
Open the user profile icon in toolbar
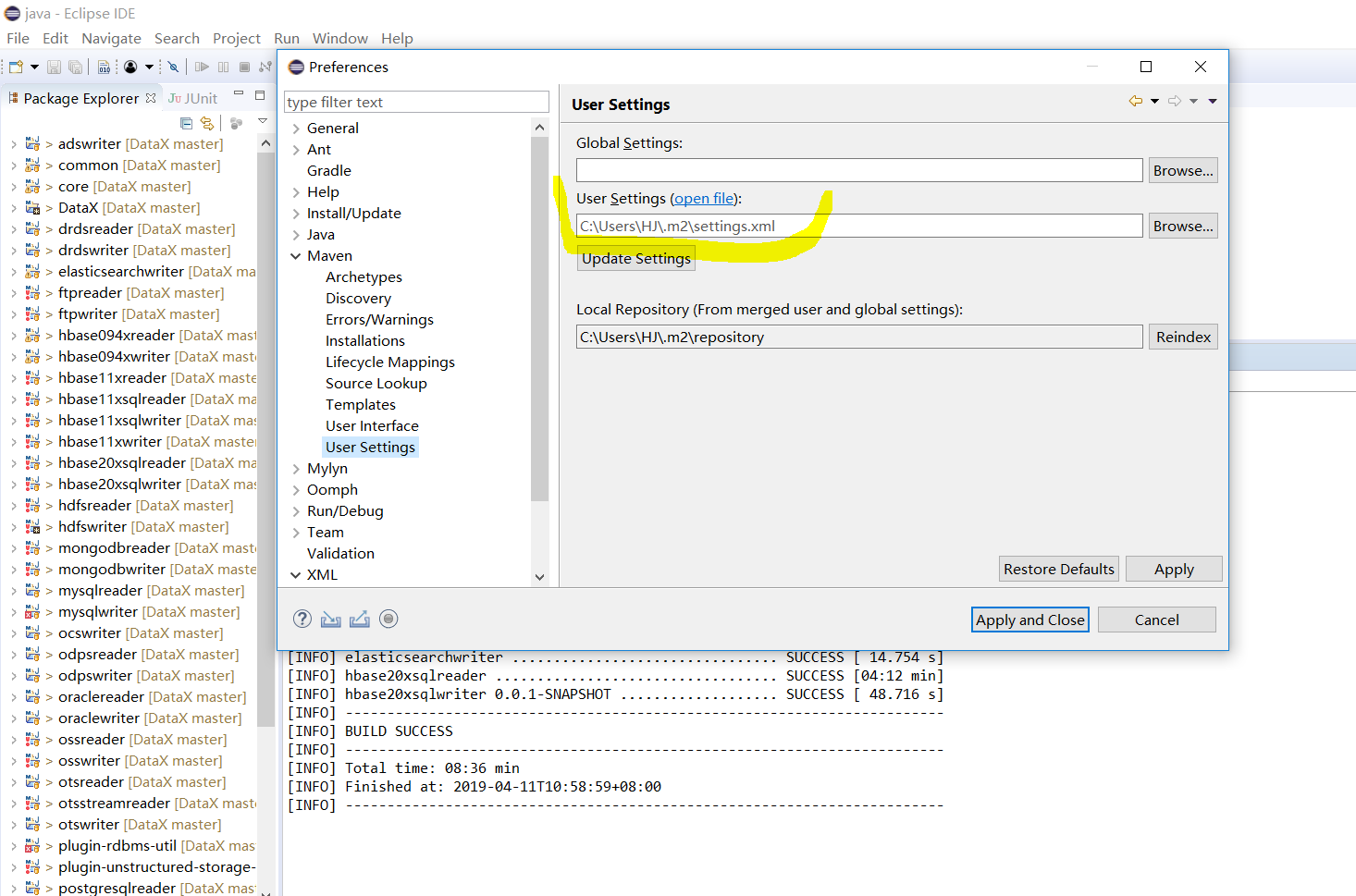[x=131, y=67]
